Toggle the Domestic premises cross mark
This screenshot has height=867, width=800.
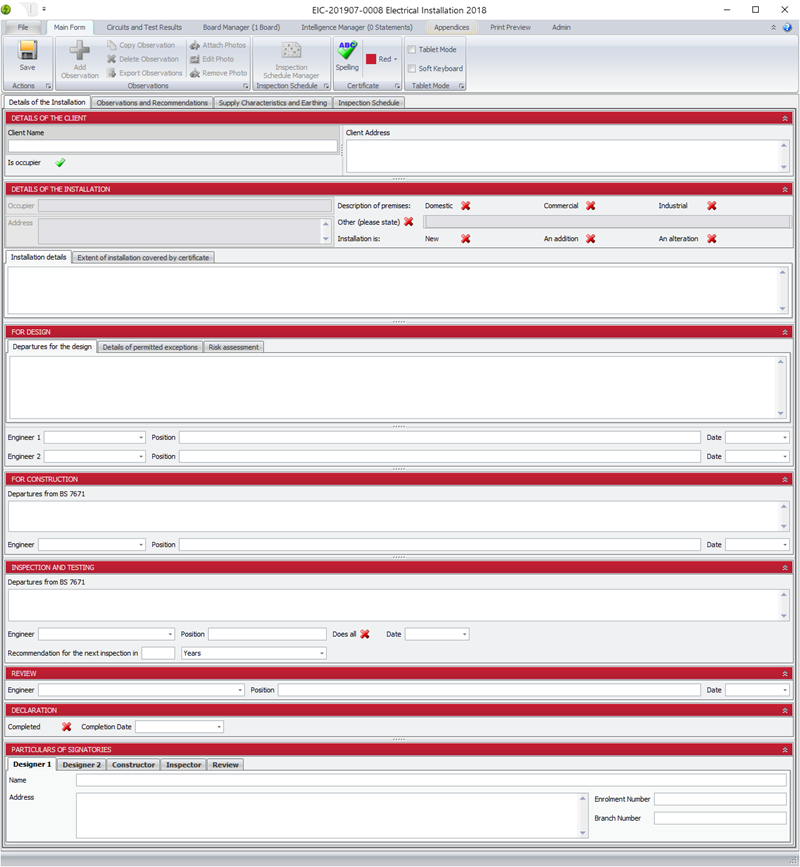pos(465,206)
